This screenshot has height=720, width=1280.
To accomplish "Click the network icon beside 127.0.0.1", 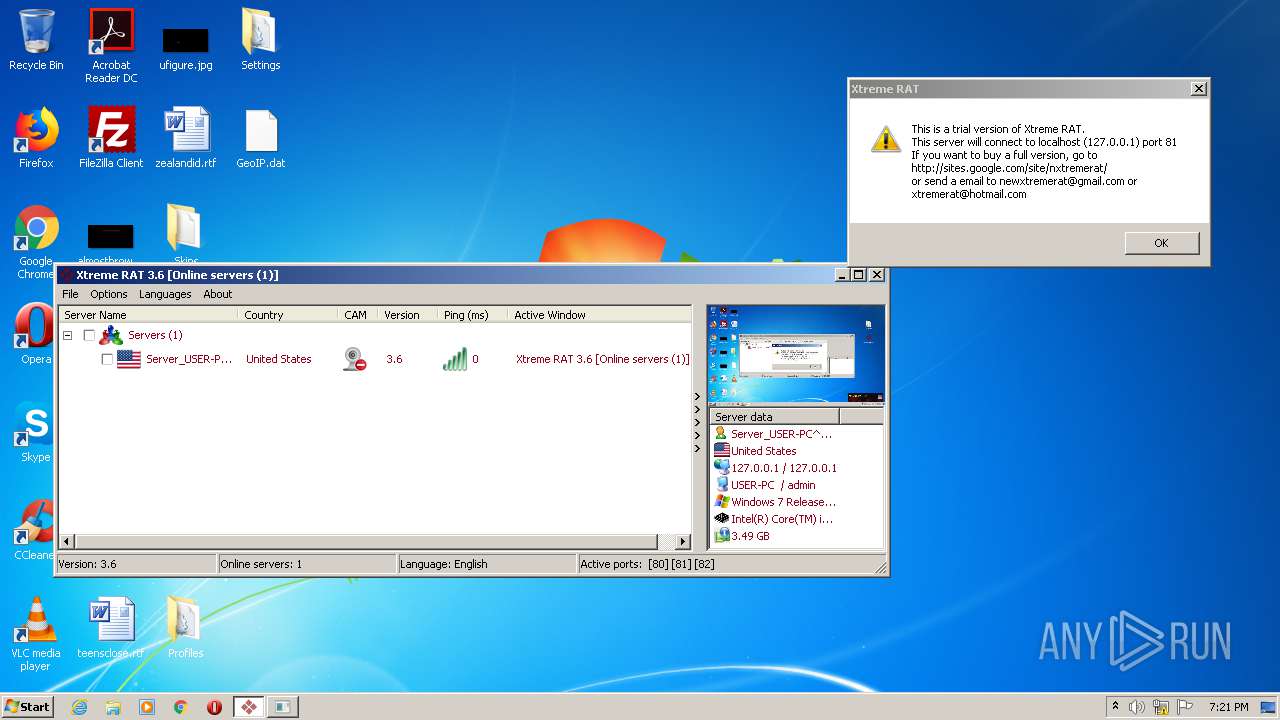I will [721, 467].
